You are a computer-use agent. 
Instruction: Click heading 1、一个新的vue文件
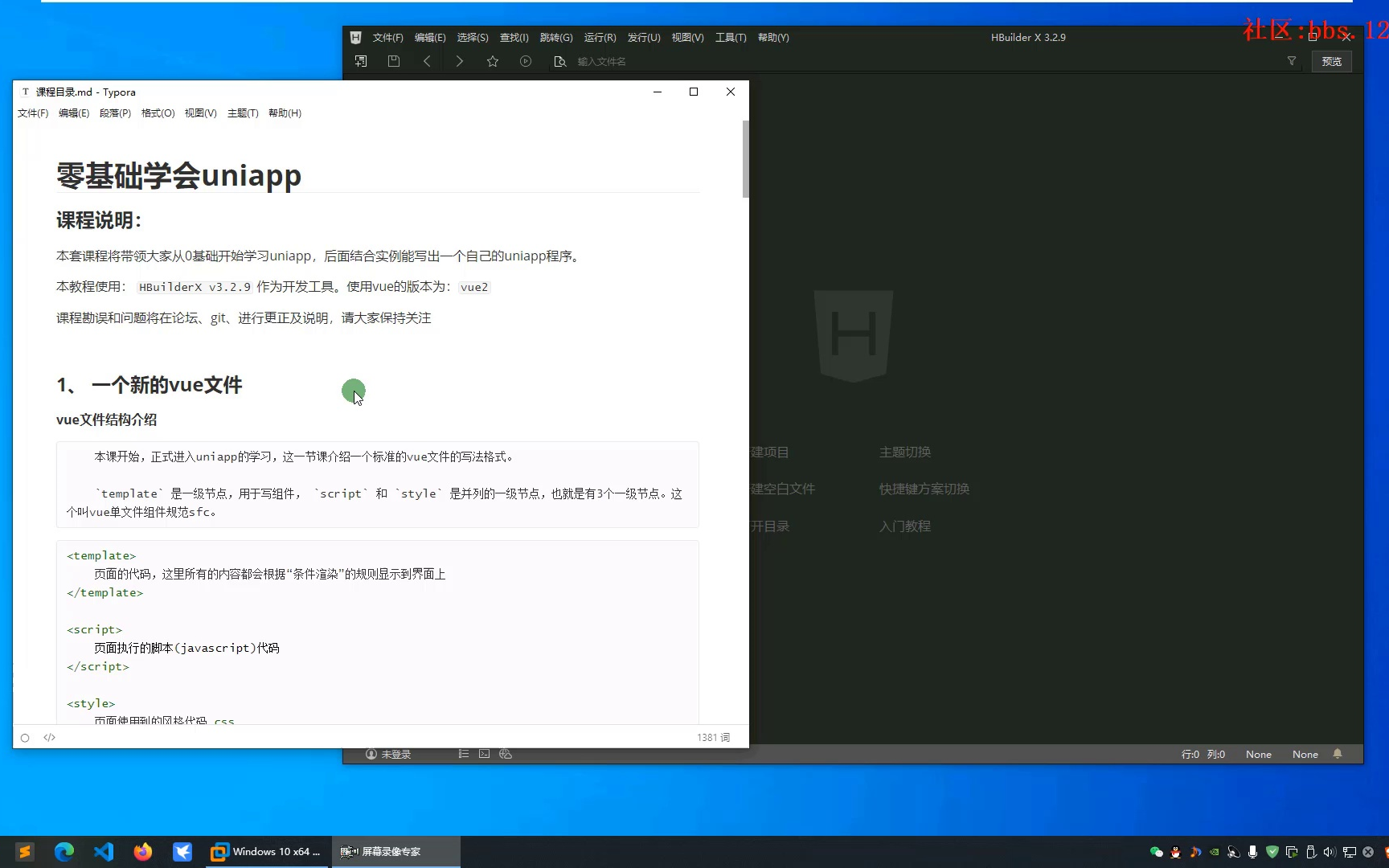(x=149, y=385)
